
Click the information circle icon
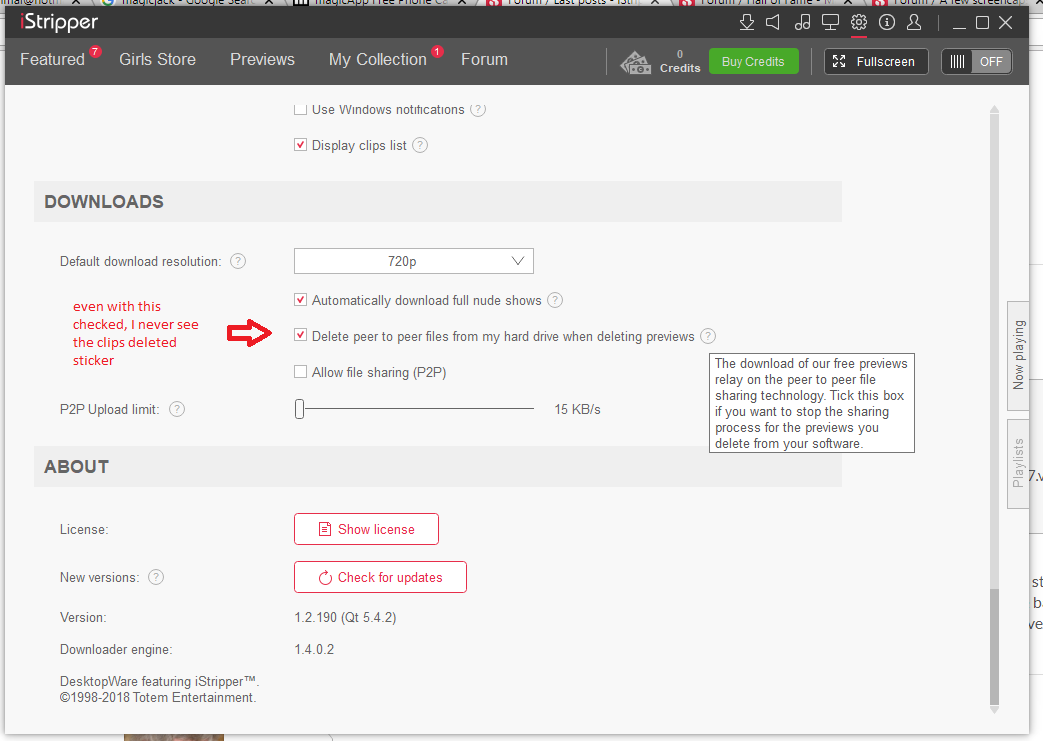(887, 23)
